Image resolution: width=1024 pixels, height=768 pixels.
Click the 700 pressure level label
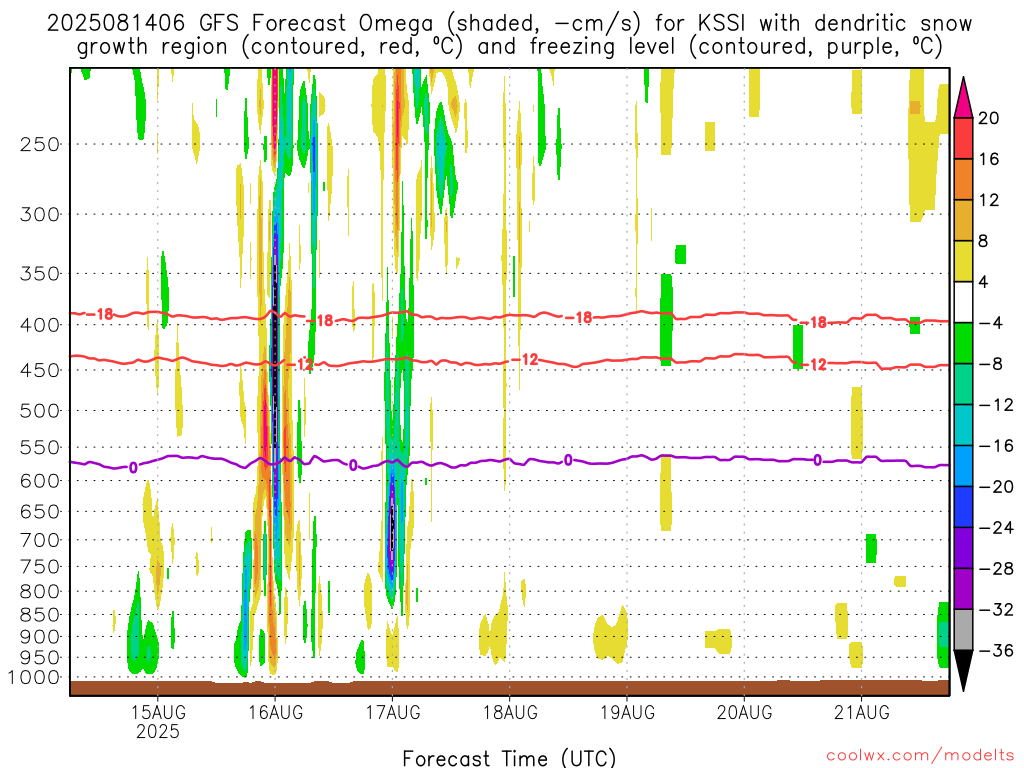[x=40, y=540]
